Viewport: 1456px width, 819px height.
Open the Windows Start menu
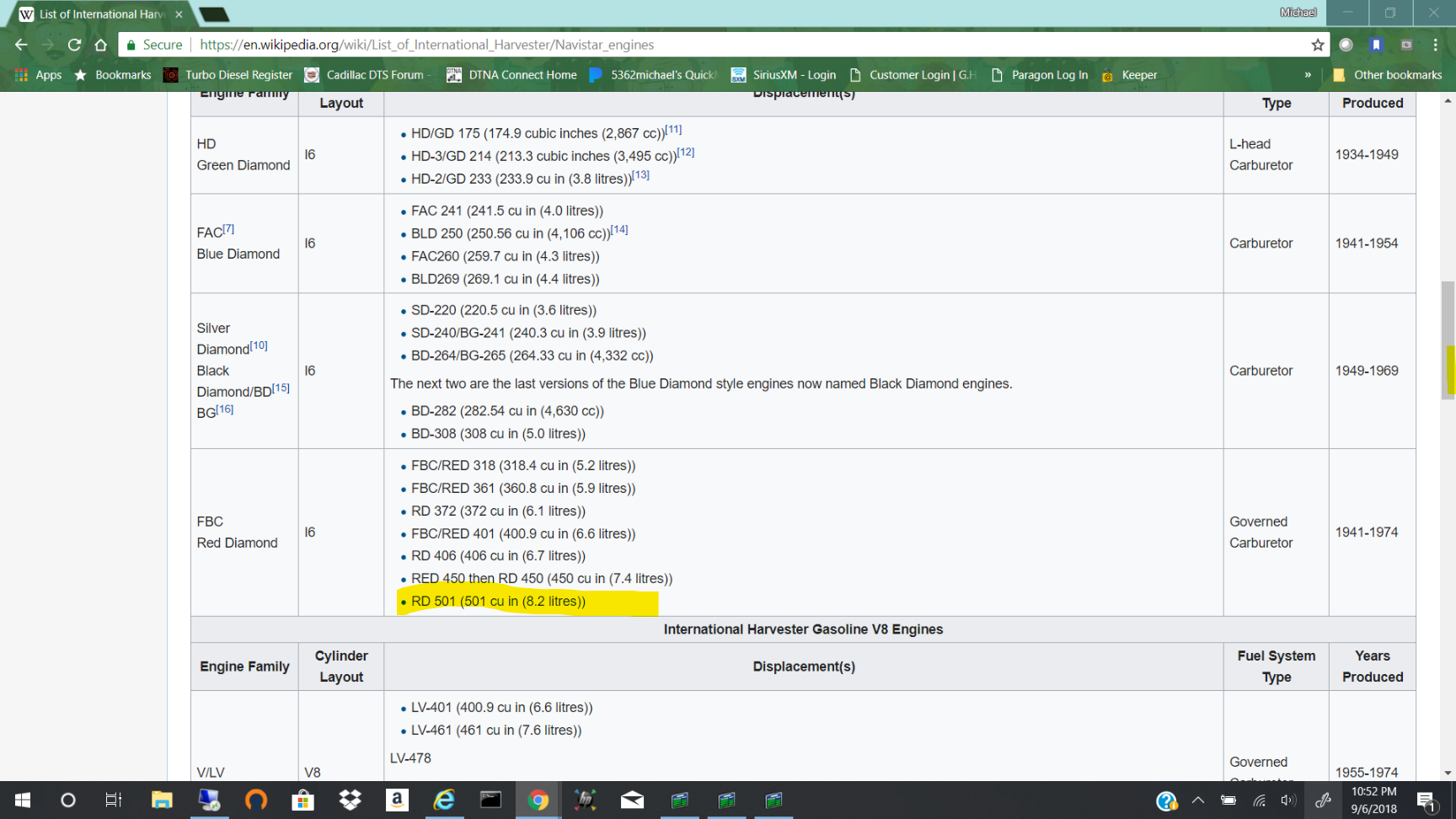(22, 800)
